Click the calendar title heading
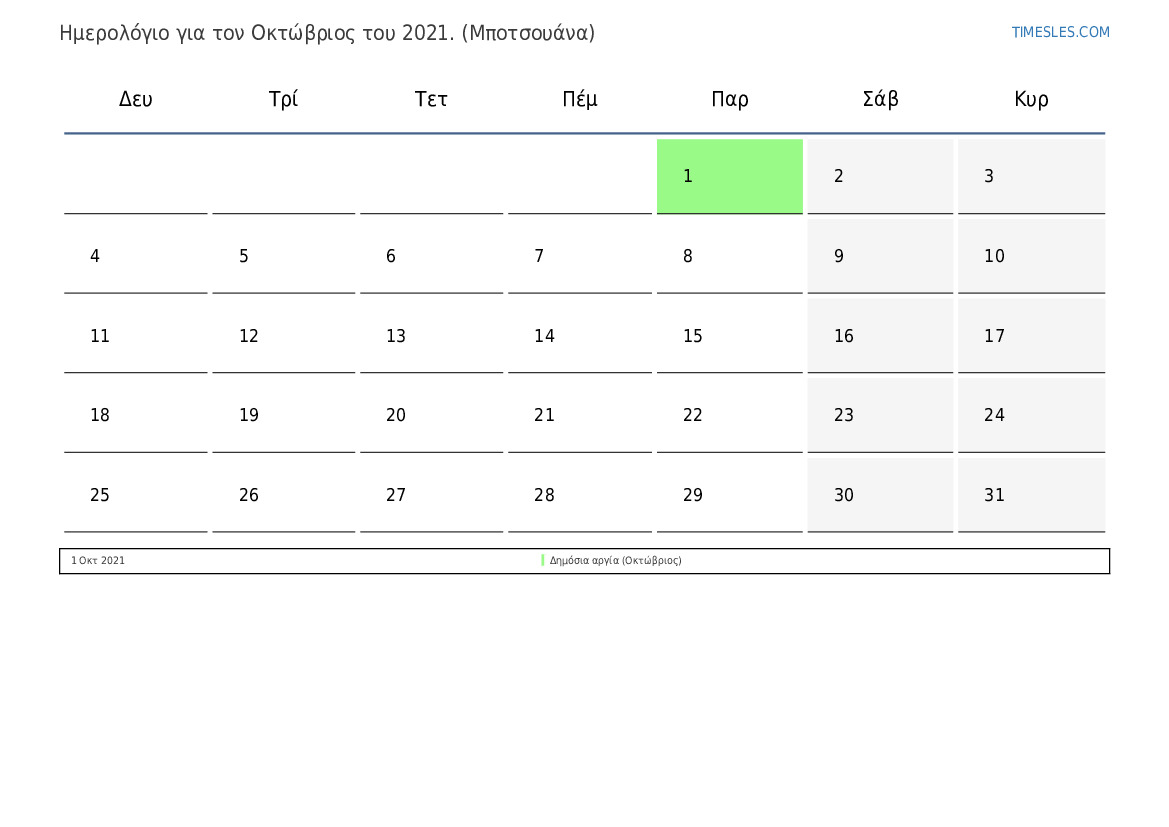Viewport: 1169px width, 827px height. 327,33
